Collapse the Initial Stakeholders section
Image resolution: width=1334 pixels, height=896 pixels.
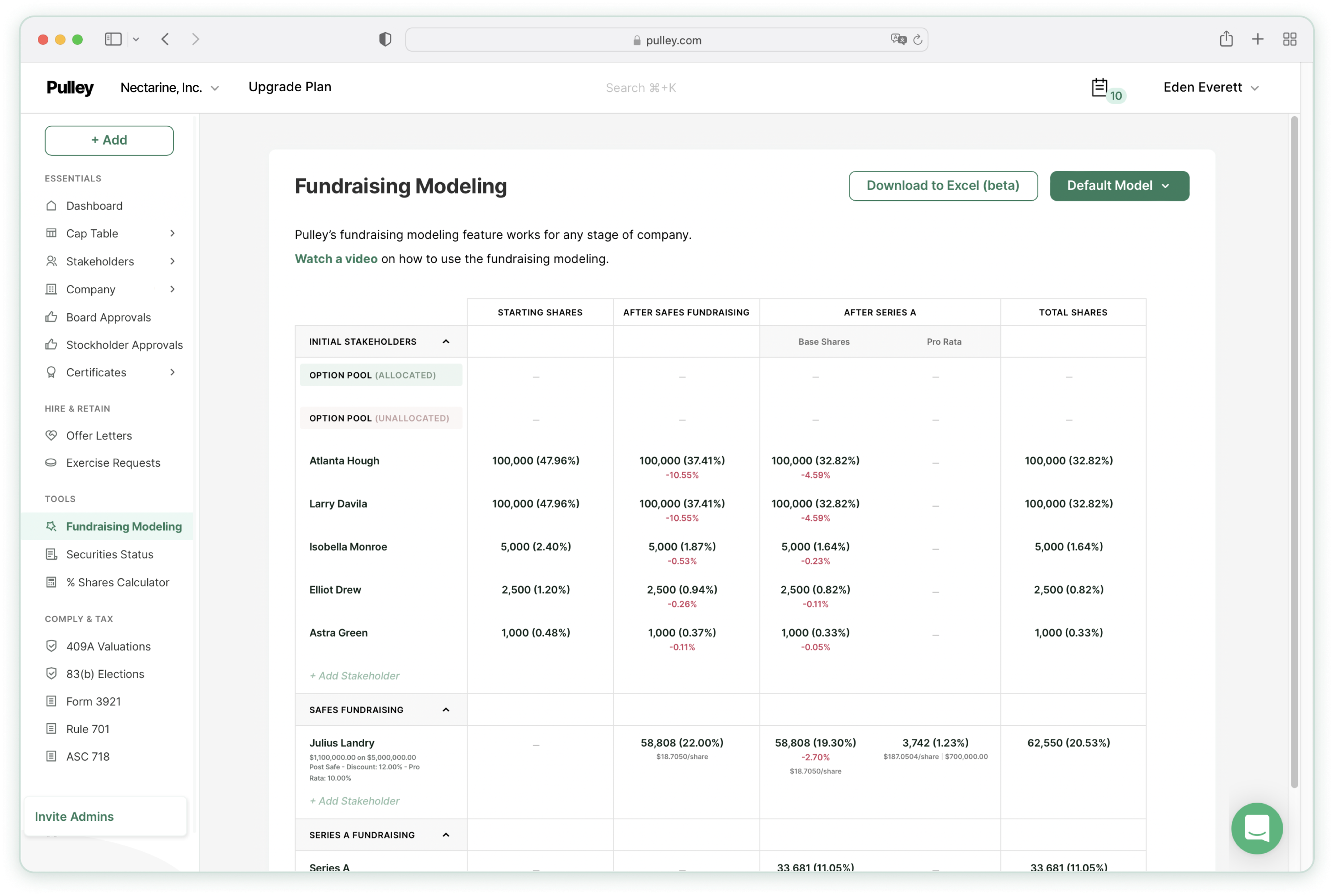pyautogui.click(x=446, y=342)
